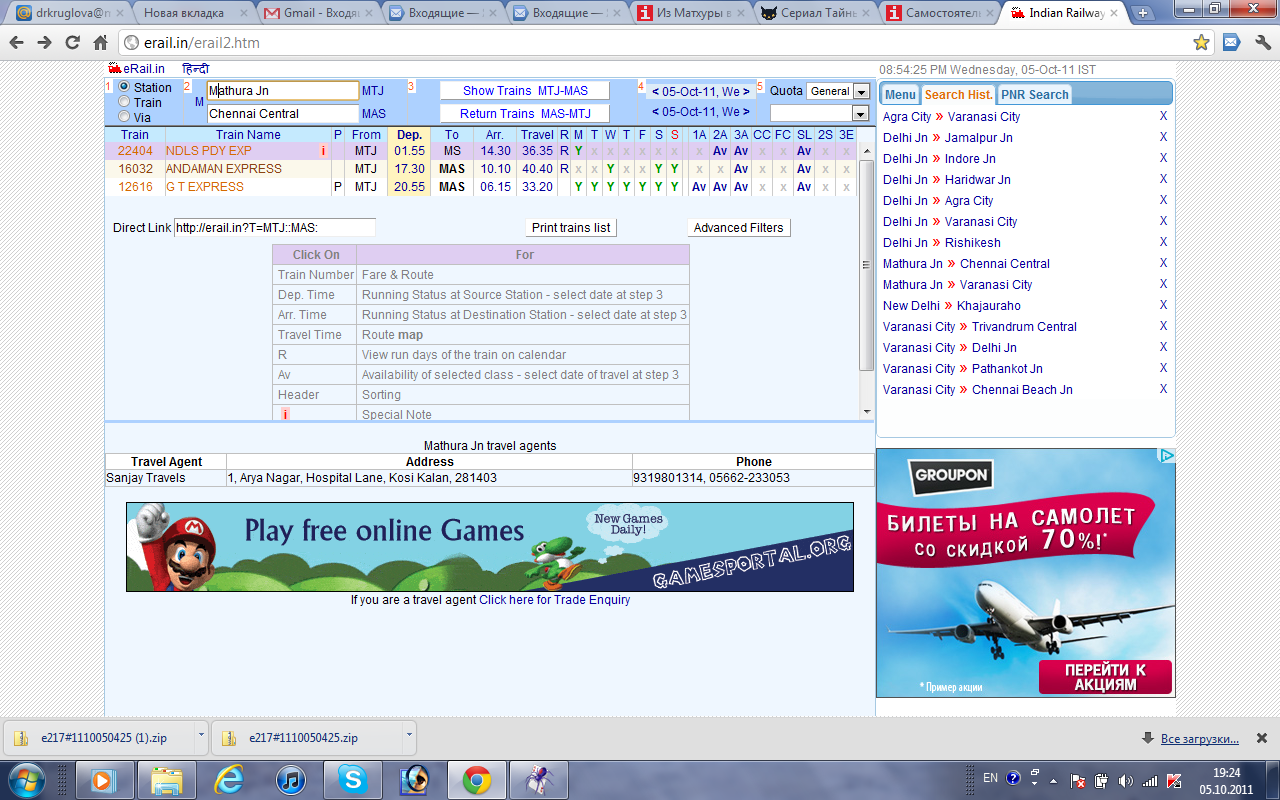
Task: Expand the empty dropdown below Quota
Action: pos(860,114)
